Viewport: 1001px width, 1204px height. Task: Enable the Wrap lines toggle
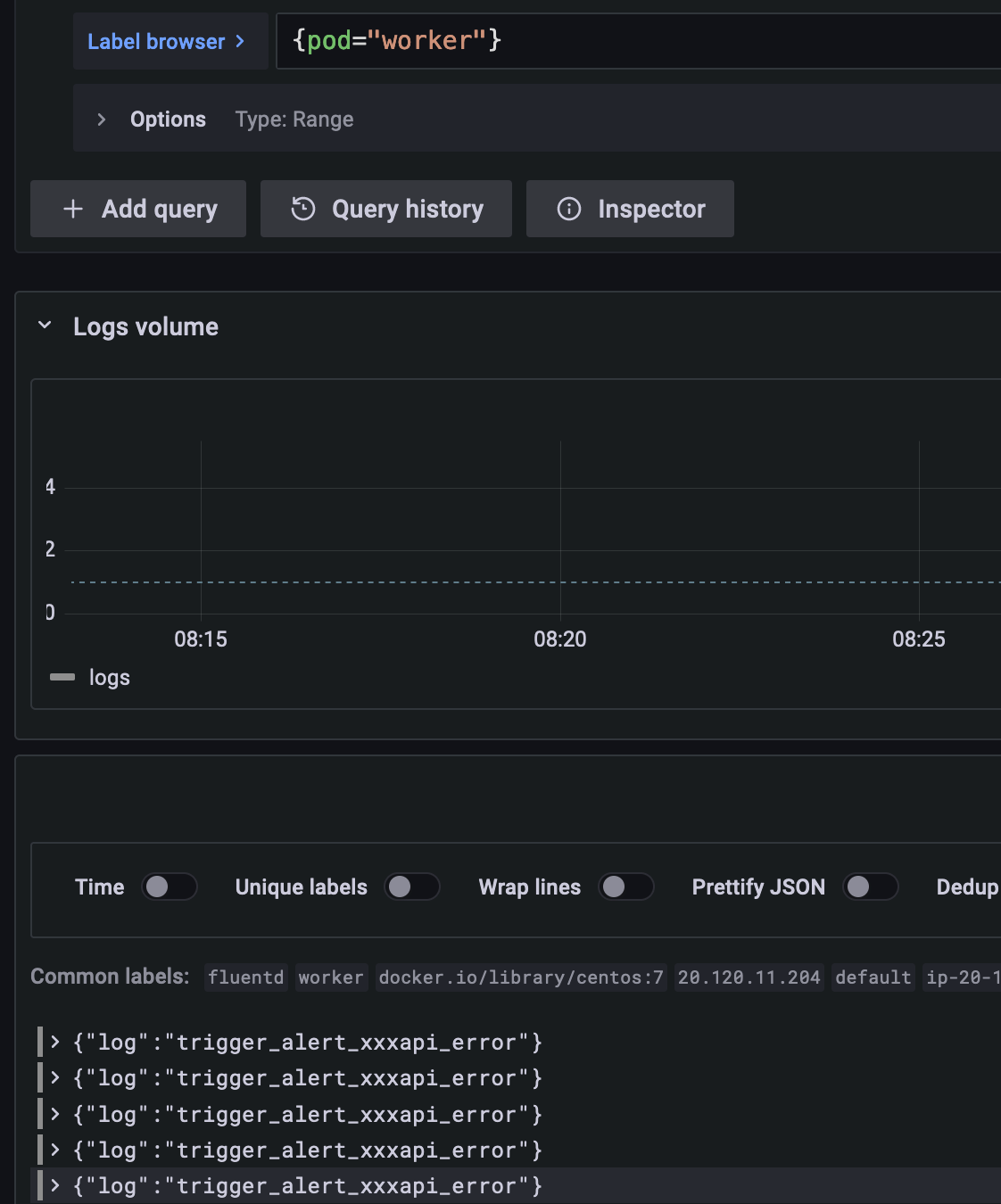coord(626,887)
